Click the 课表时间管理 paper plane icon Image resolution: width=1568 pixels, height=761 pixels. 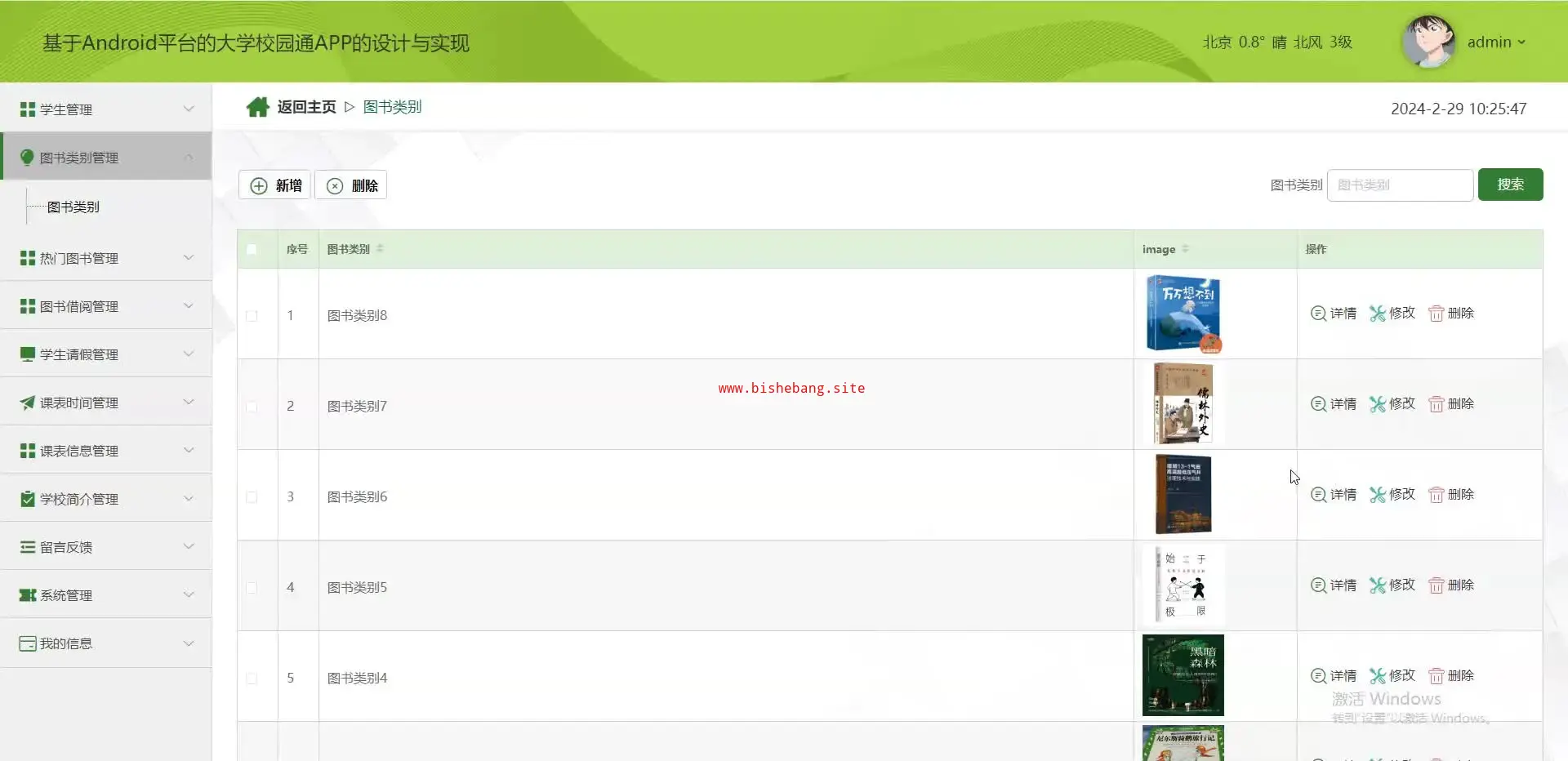[28, 403]
